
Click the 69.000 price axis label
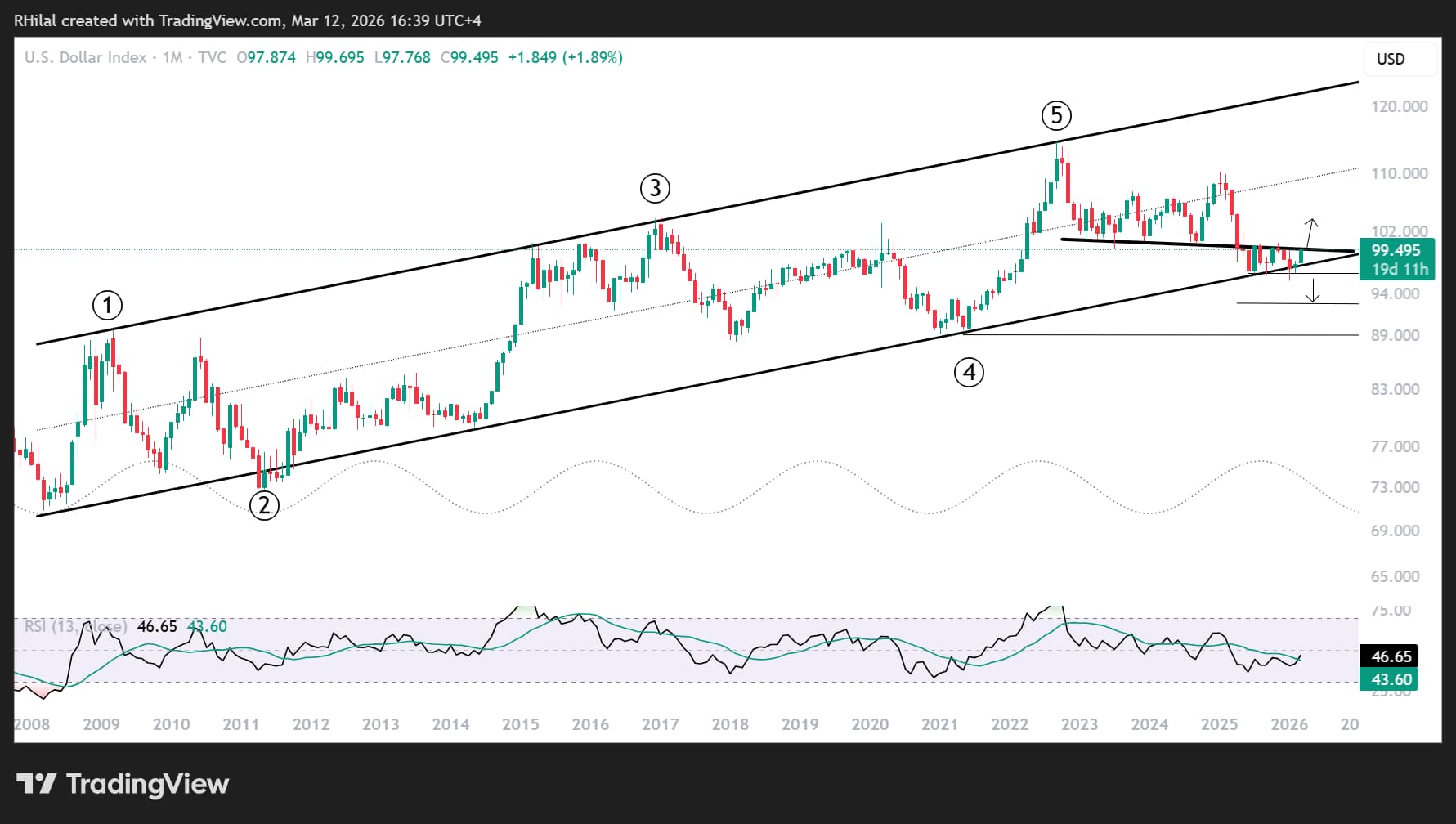tap(1395, 531)
